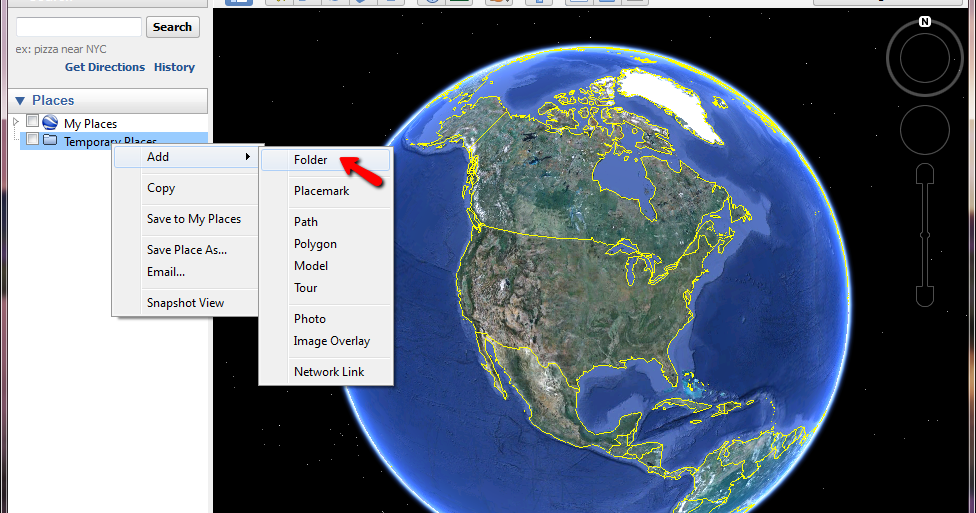
Task: Choose Save to My Places
Action: 185,219
